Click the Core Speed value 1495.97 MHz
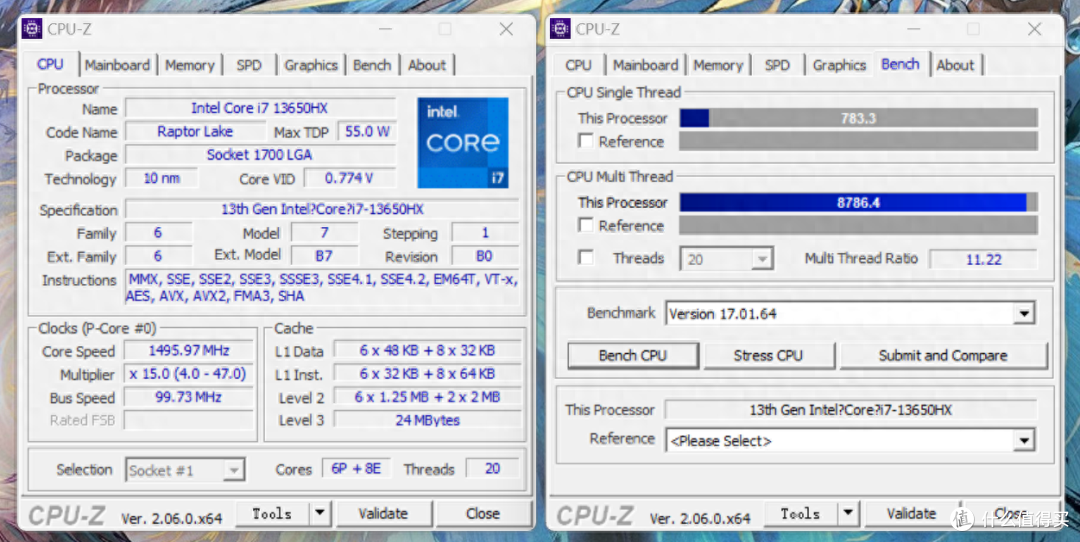 click(189, 350)
